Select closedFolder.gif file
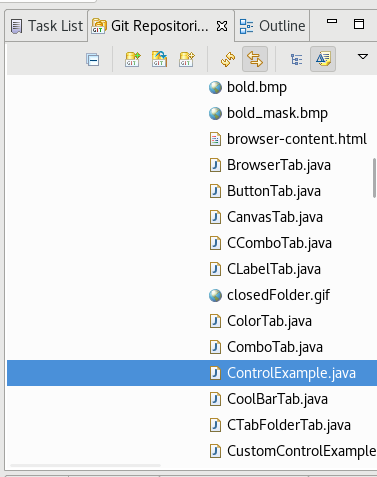 278,295
